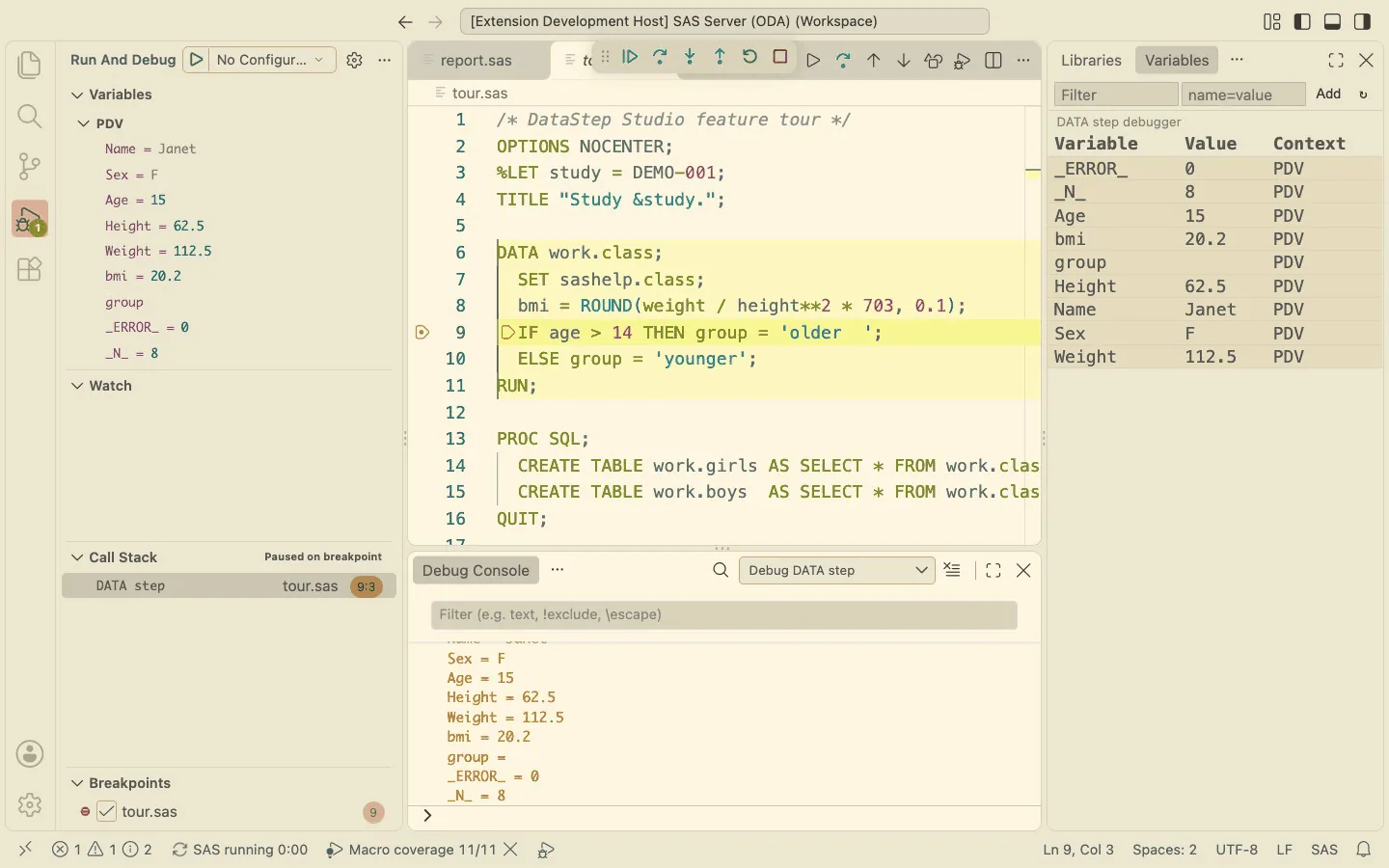Focus the name=value input field
This screenshot has height=868, width=1389.
1243,95
